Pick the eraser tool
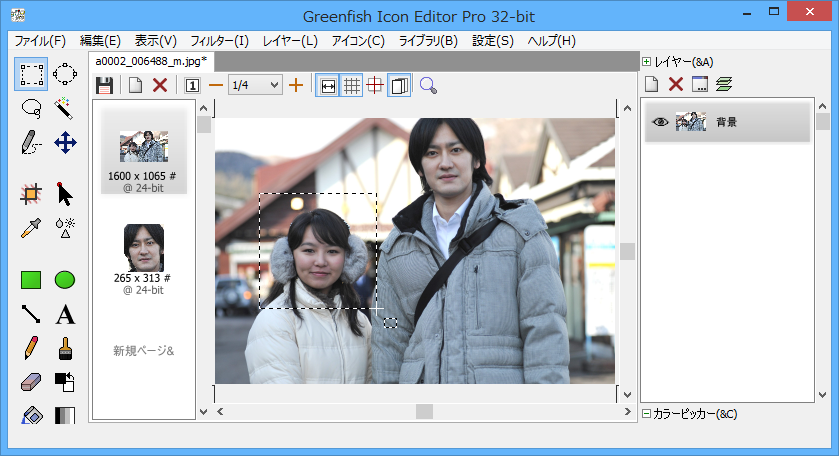The width and height of the screenshot is (839, 456). [x=31, y=382]
